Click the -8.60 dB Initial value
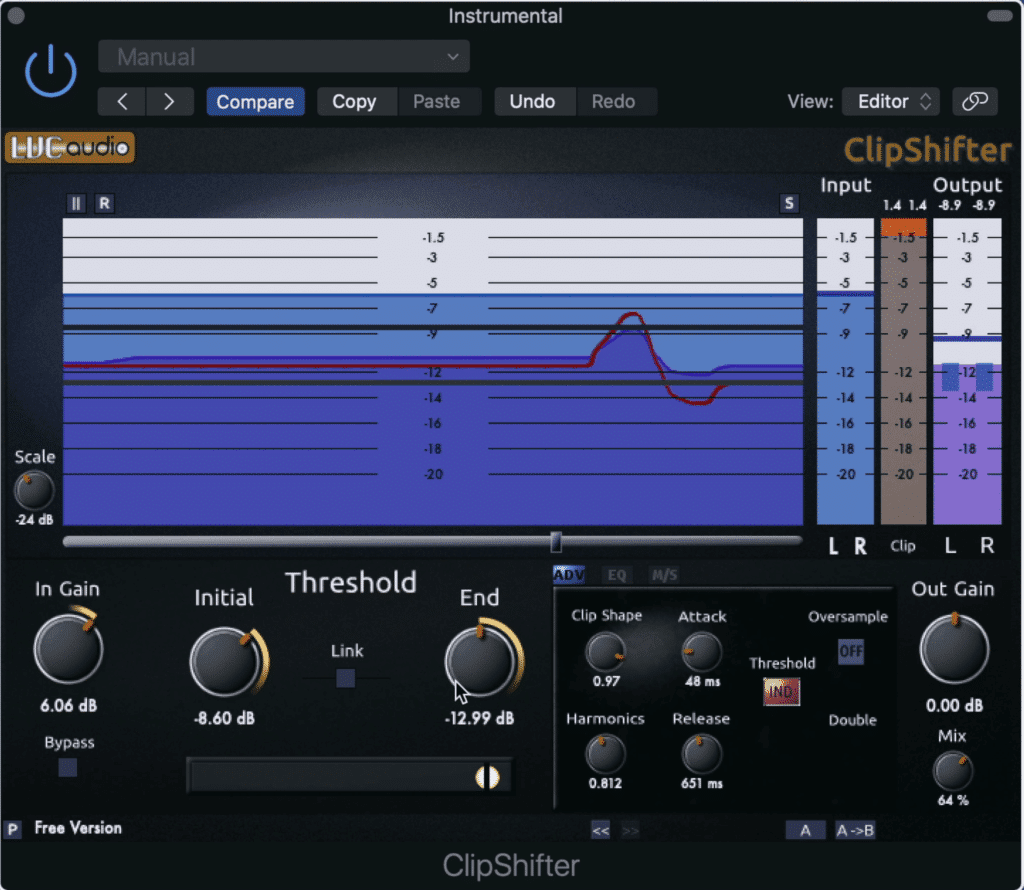This screenshot has width=1024, height=890. coord(224,719)
